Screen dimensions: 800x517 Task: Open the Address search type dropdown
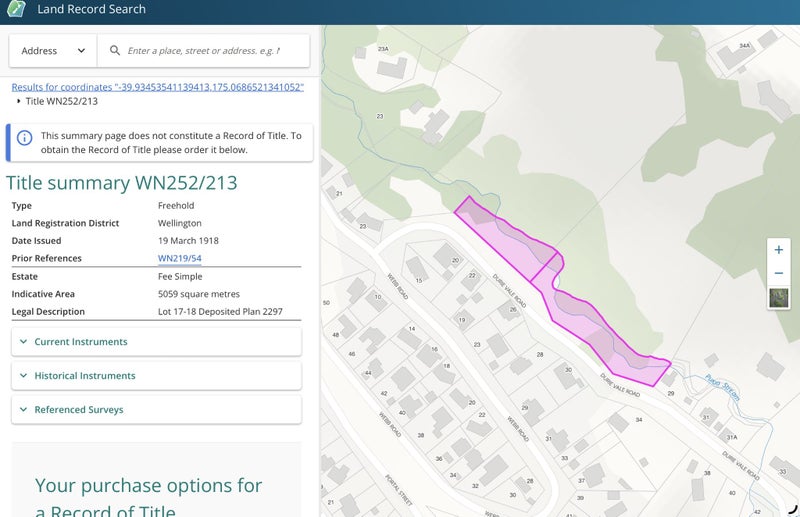[53, 51]
